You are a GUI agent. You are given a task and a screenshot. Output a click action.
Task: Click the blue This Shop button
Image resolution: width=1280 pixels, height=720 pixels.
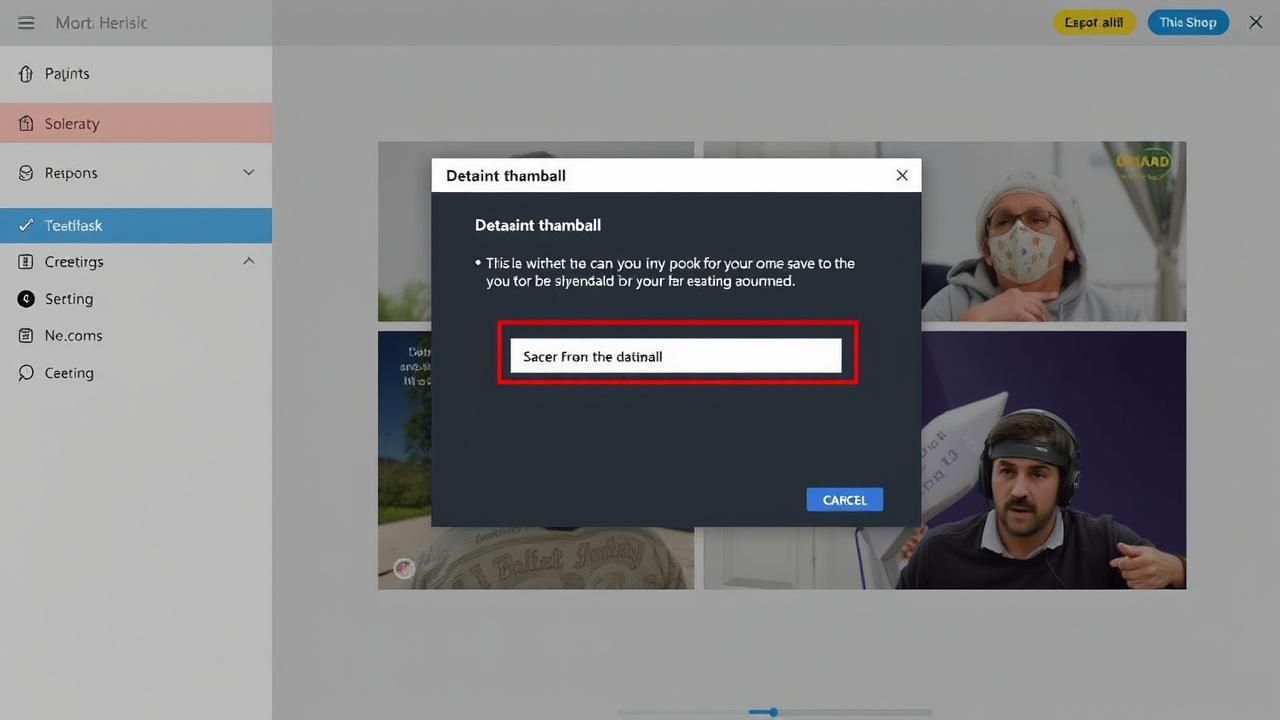pyautogui.click(x=1187, y=23)
